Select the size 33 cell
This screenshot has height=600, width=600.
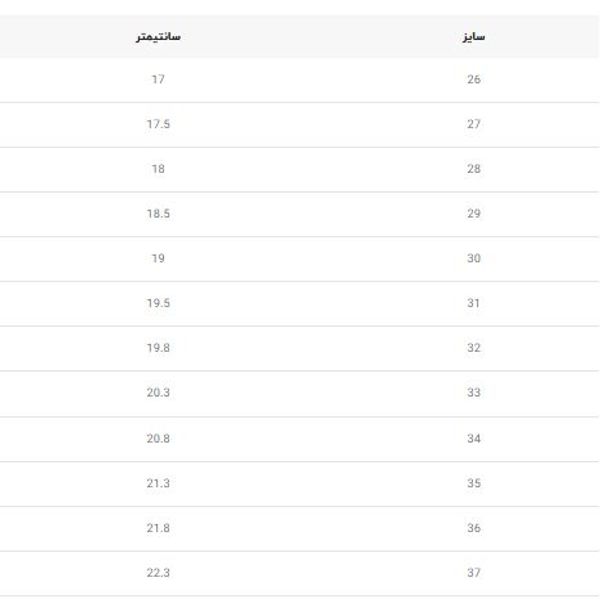pyautogui.click(x=474, y=393)
